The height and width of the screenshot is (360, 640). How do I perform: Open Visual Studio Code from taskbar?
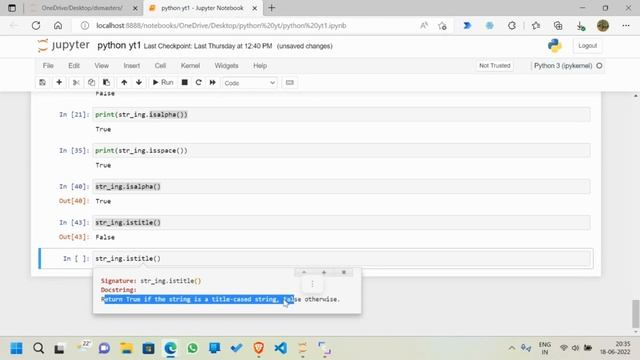click(x=280, y=348)
